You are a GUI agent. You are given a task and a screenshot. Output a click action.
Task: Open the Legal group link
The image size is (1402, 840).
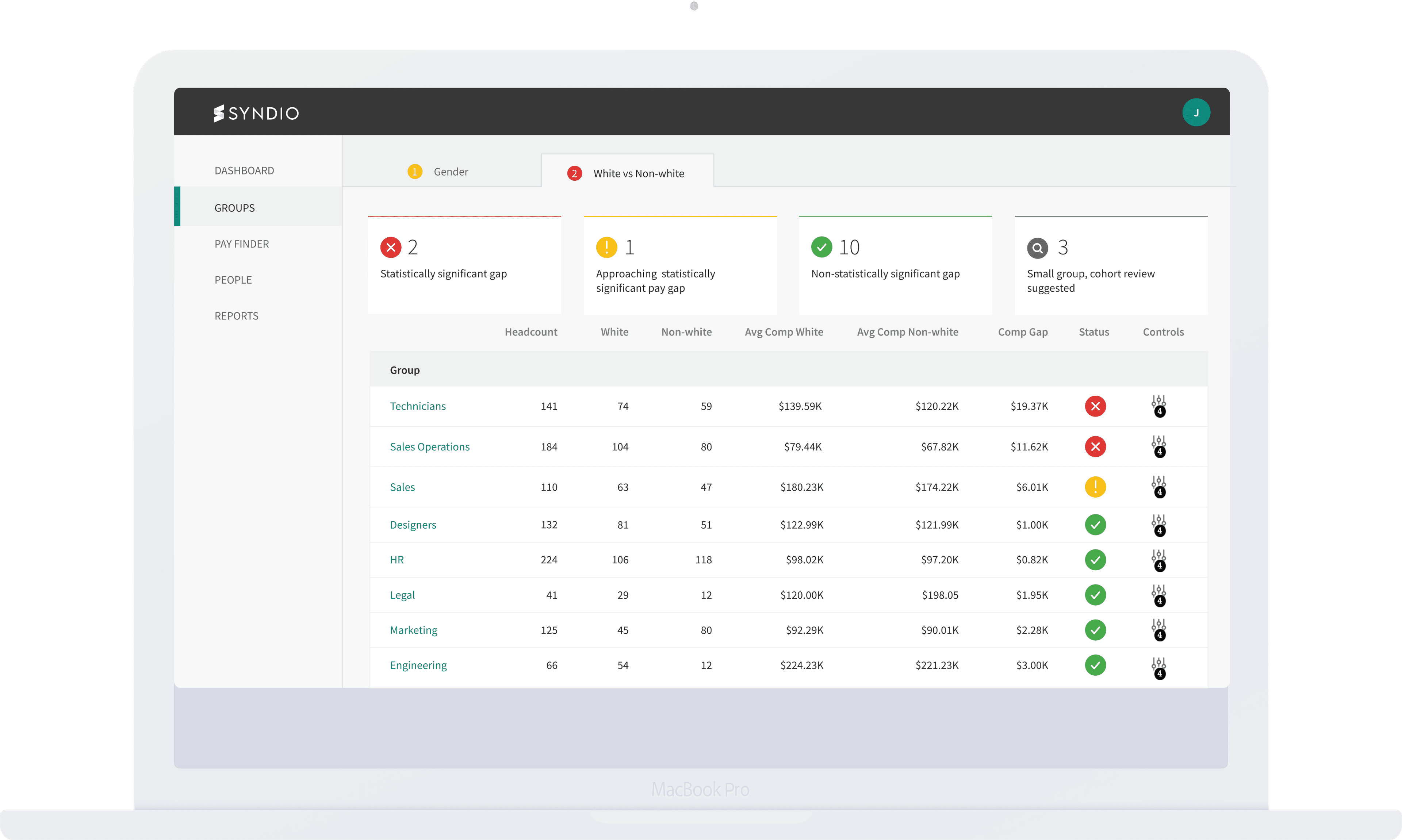pos(402,595)
